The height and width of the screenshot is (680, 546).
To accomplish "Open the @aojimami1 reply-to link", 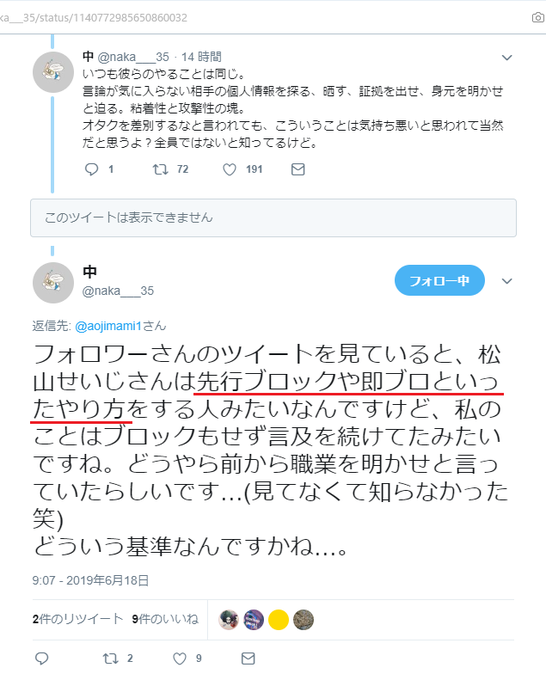I will [x=108, y=326].
